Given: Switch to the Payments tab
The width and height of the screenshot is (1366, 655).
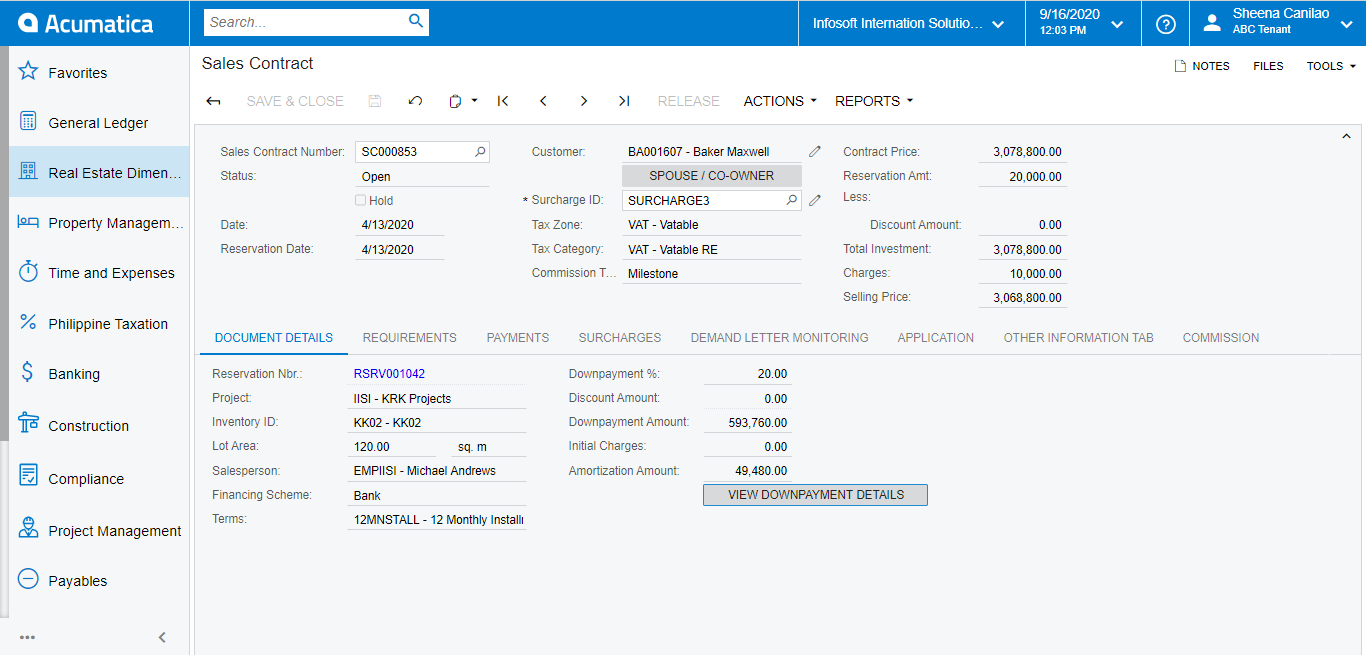Looking at the screenshot, I should coord(518,338).
